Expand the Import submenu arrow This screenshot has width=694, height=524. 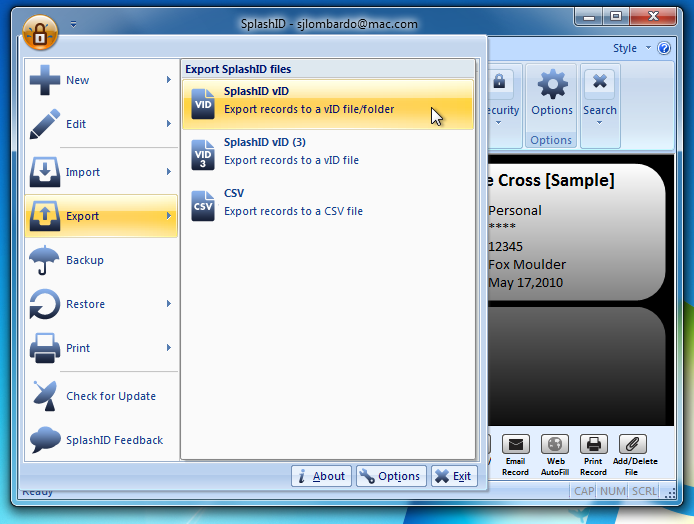click(169, 171)
